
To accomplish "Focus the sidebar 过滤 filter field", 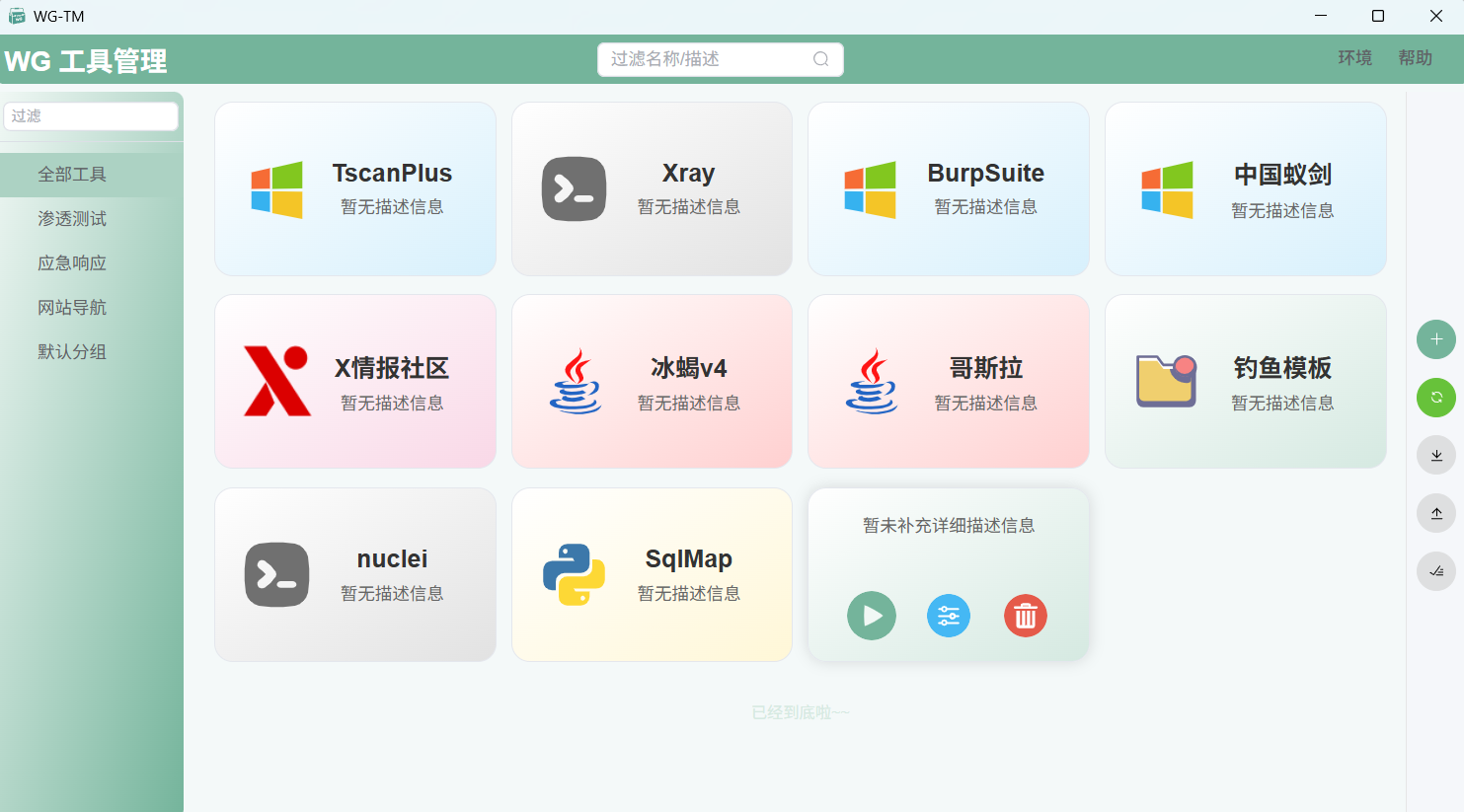I will [91, 116].
